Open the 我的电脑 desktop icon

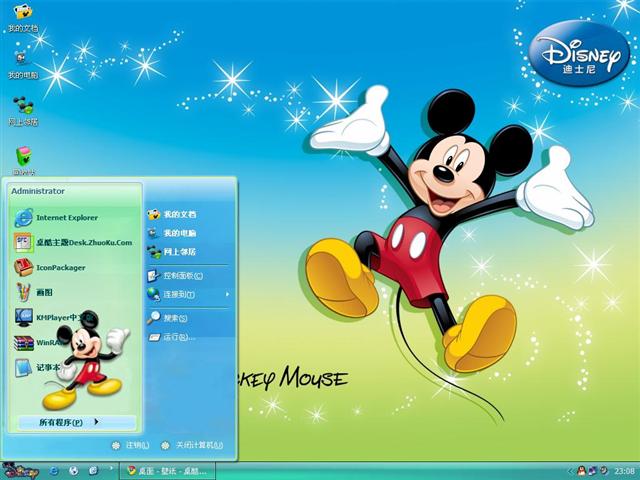tap(23, 64)
